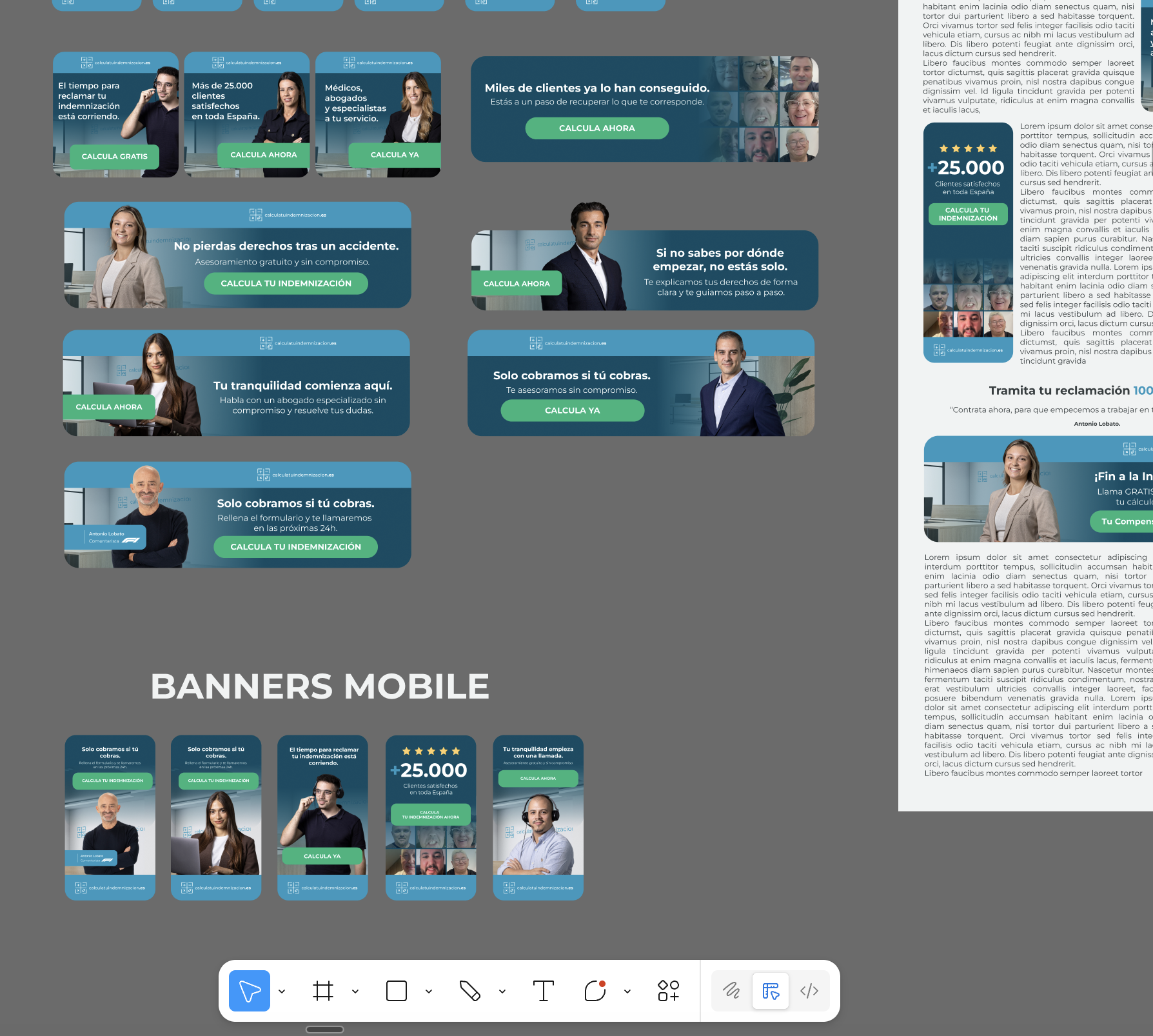Switch to Design mode
Viewport: 1153px width, 1036px height.
coord(771,990)
